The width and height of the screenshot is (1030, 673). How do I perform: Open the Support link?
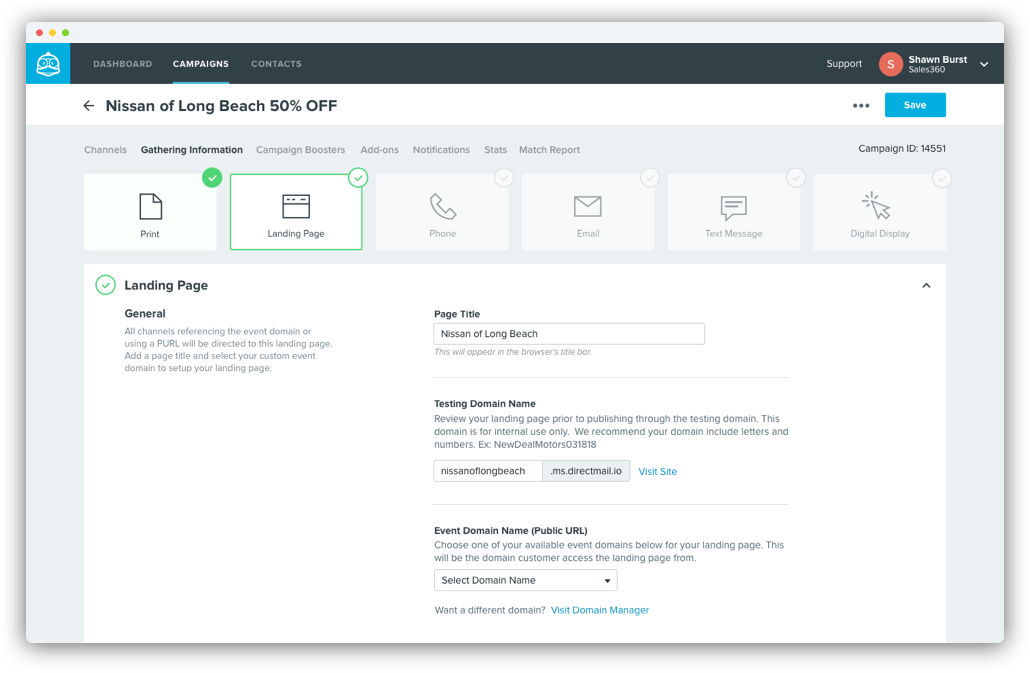[x=844, y=64]
